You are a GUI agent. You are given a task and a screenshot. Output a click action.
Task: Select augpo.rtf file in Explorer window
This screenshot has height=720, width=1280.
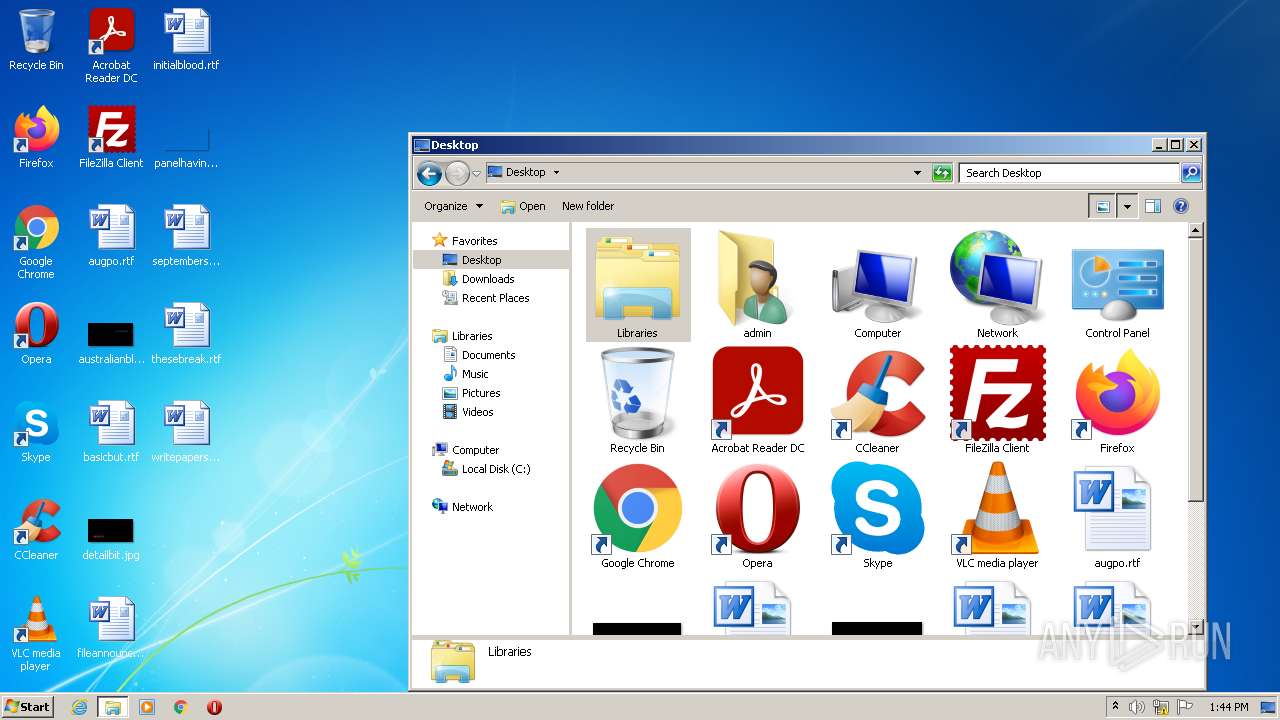coord(1117,515)
